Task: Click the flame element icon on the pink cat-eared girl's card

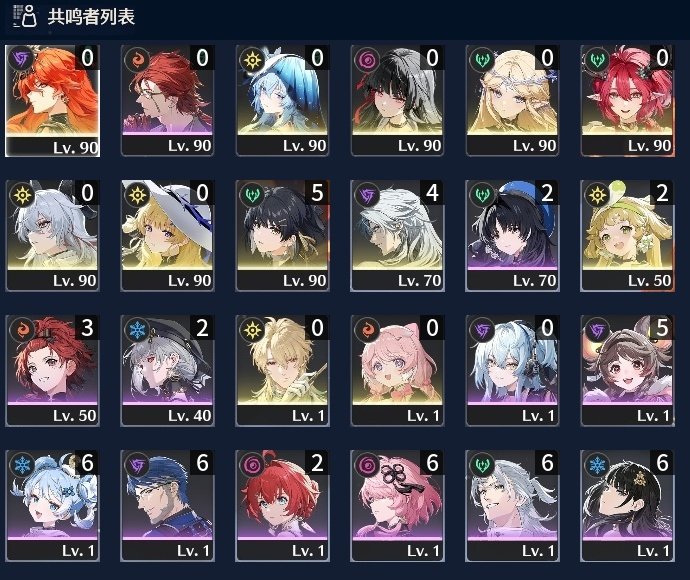Action: tap(367, 330)
